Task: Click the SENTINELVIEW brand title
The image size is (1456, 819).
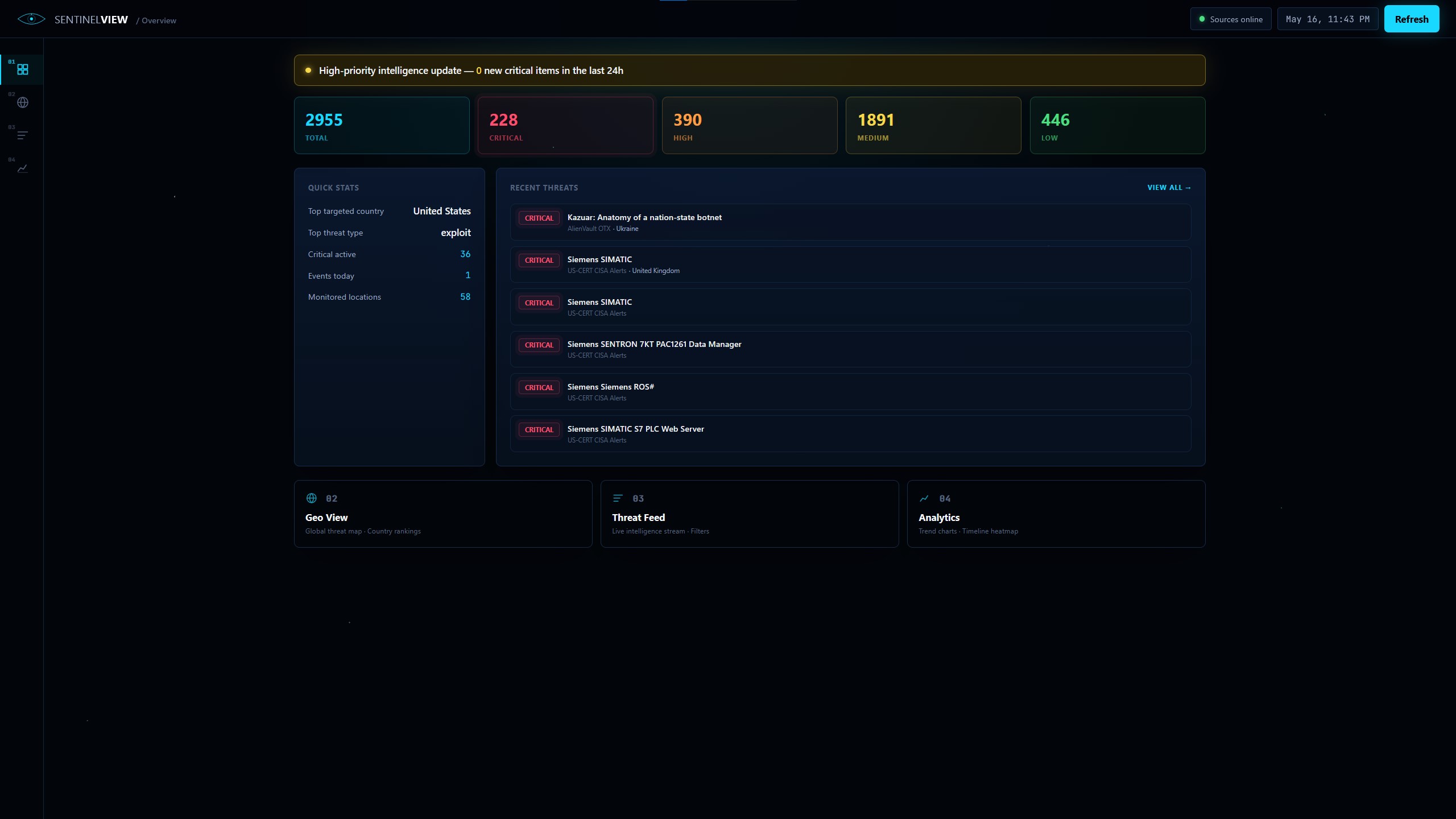Action: tap(91, 20)
